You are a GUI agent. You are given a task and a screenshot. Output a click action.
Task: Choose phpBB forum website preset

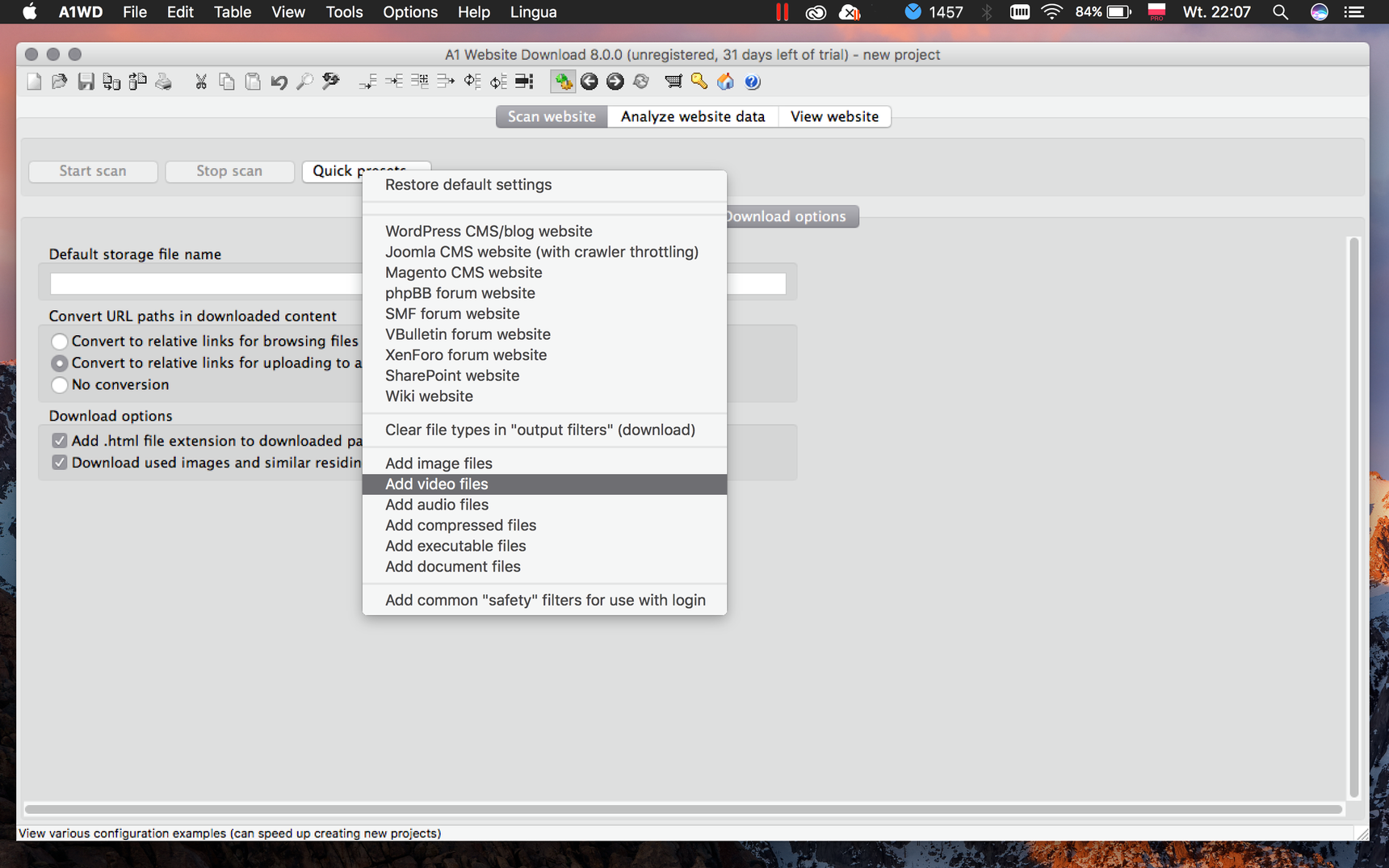click(x=544, y=293)
